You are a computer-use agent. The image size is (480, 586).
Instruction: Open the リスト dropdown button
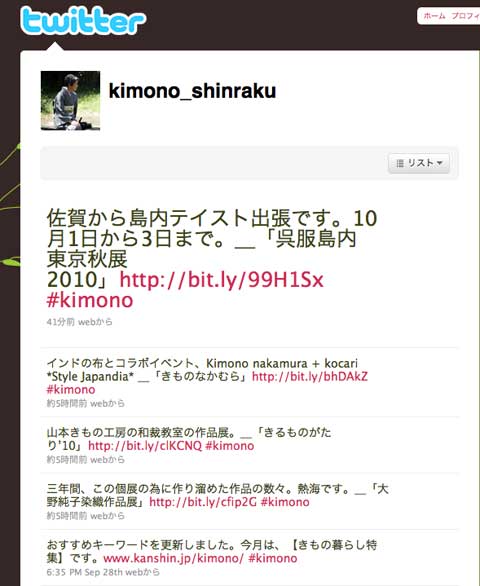pos(419,163)
